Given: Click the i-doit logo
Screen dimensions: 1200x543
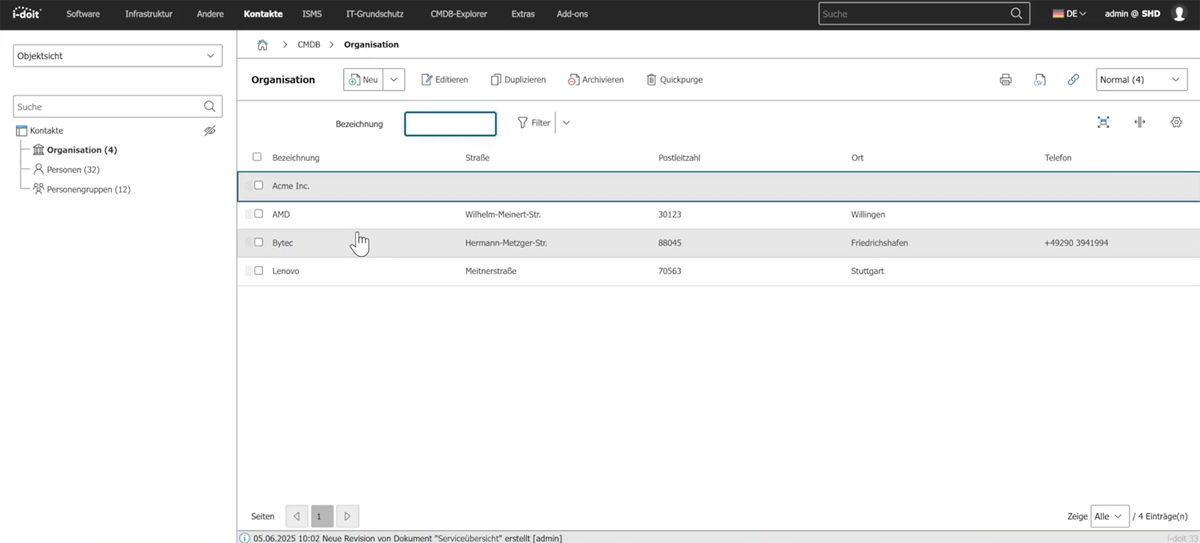Looking at the screenshot, I should click(25, 14).
